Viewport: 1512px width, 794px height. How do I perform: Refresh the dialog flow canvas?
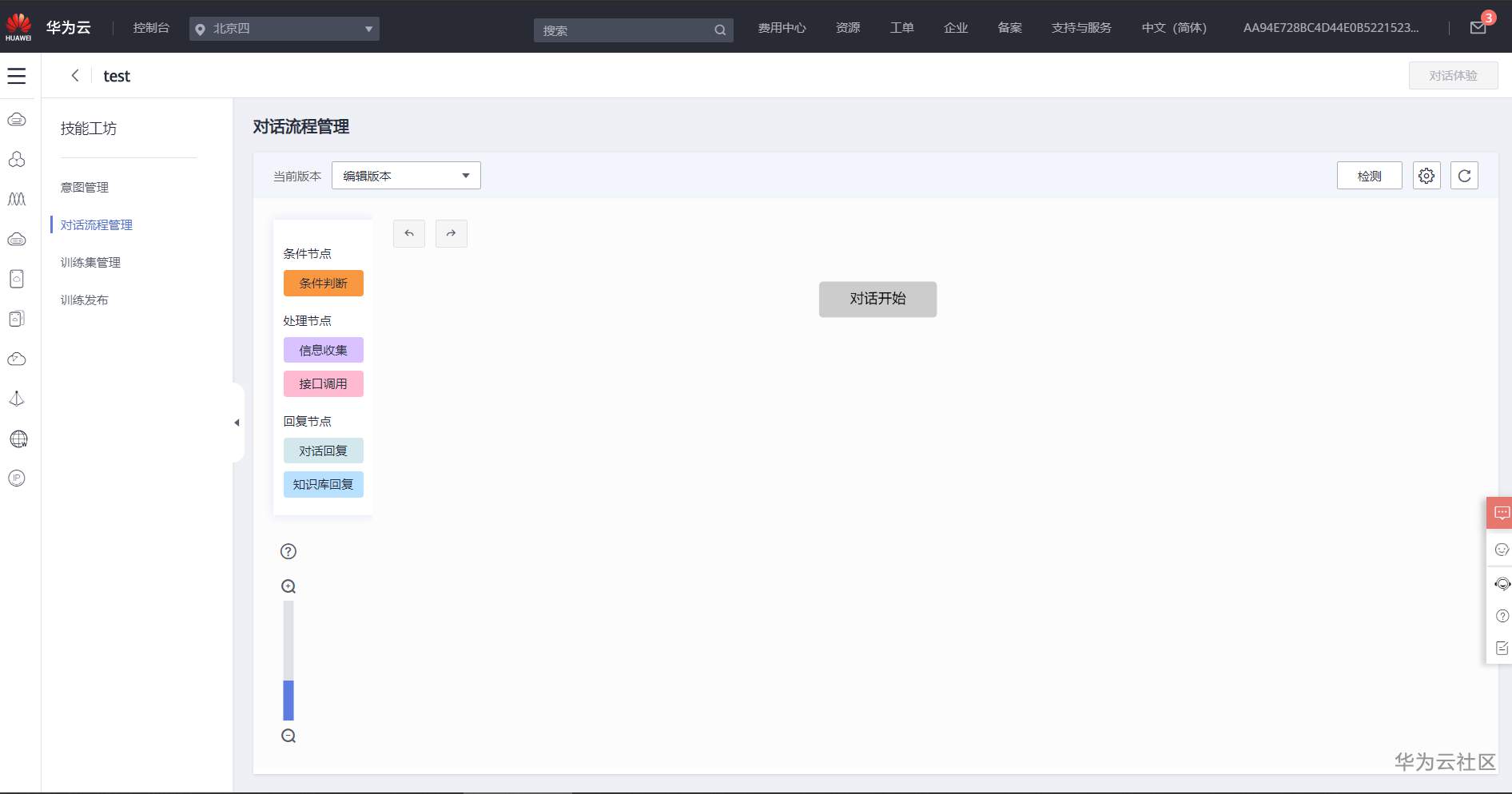(1464, 176)
